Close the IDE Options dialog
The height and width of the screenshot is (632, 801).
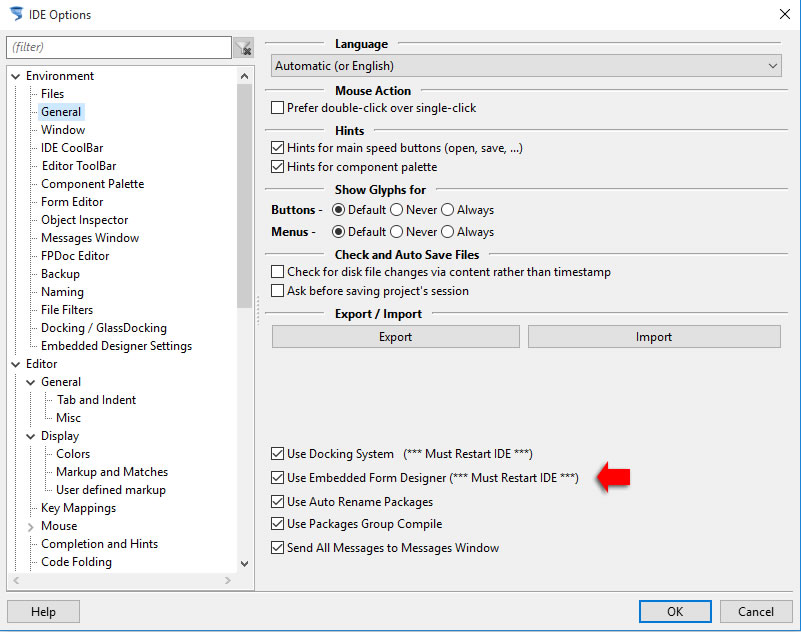pyautogui.click(x=785, y=14)
